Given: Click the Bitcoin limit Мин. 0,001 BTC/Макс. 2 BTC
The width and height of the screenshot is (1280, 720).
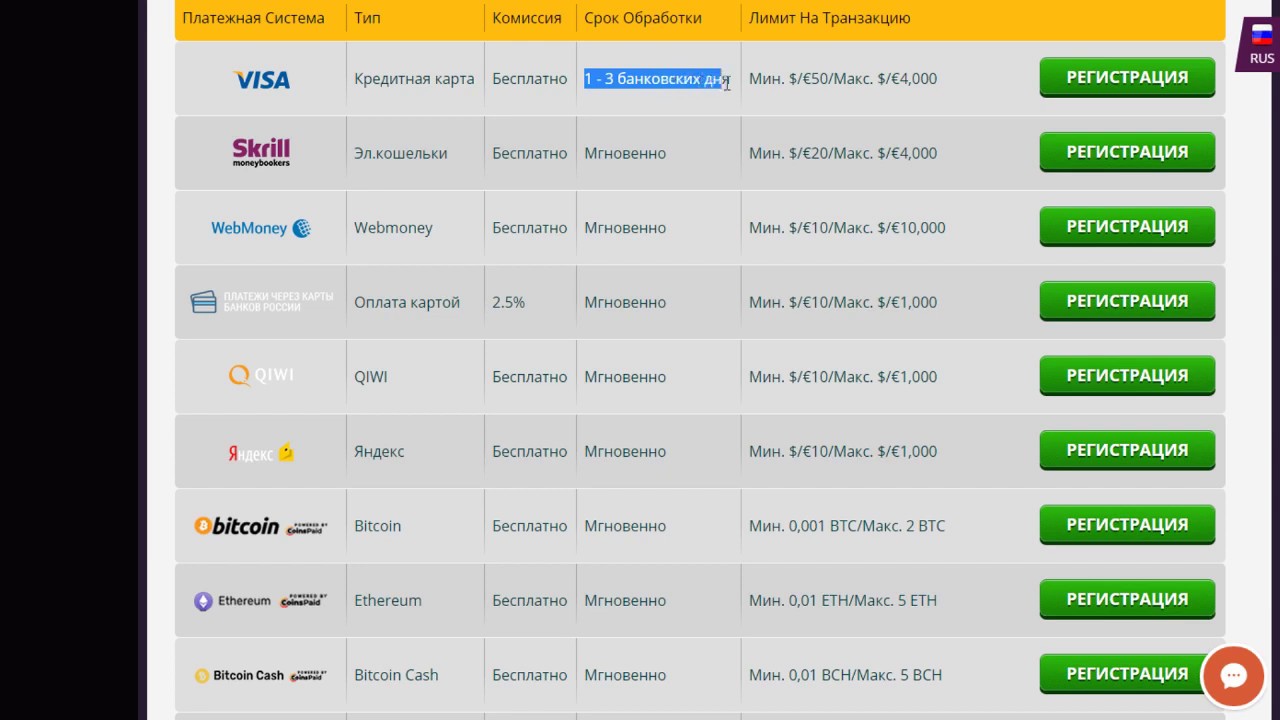Looking at the screenshot, I should (847, 526).
